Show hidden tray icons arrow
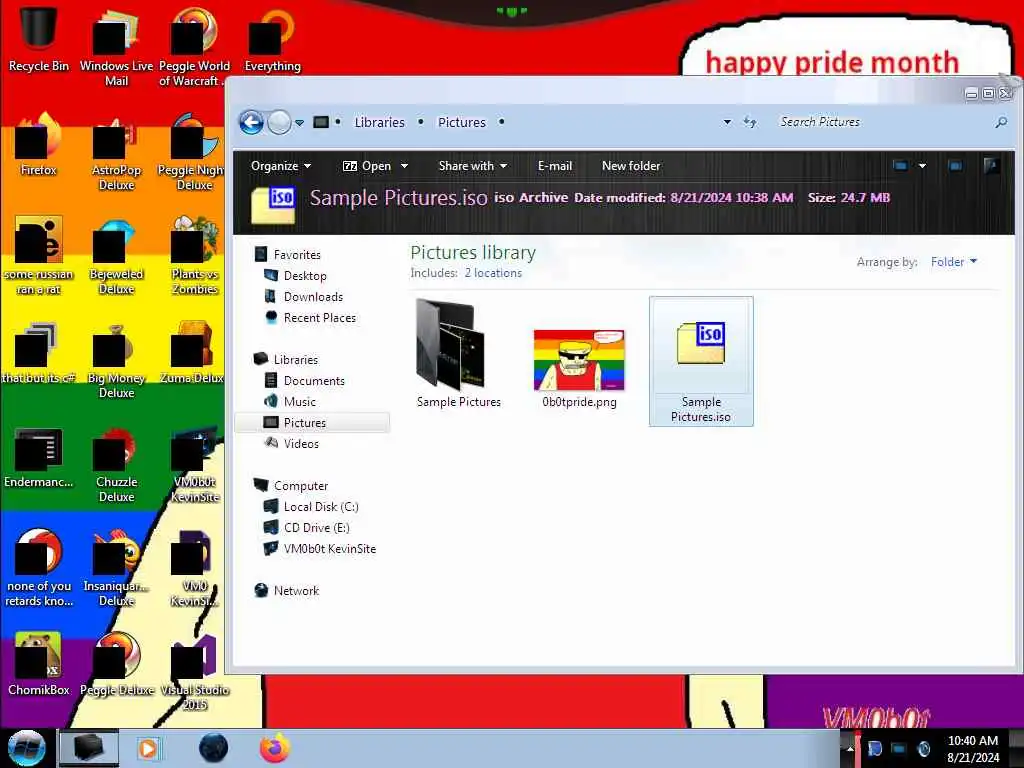The width and height of the screenshot is (1024, 768). point(850,748)
